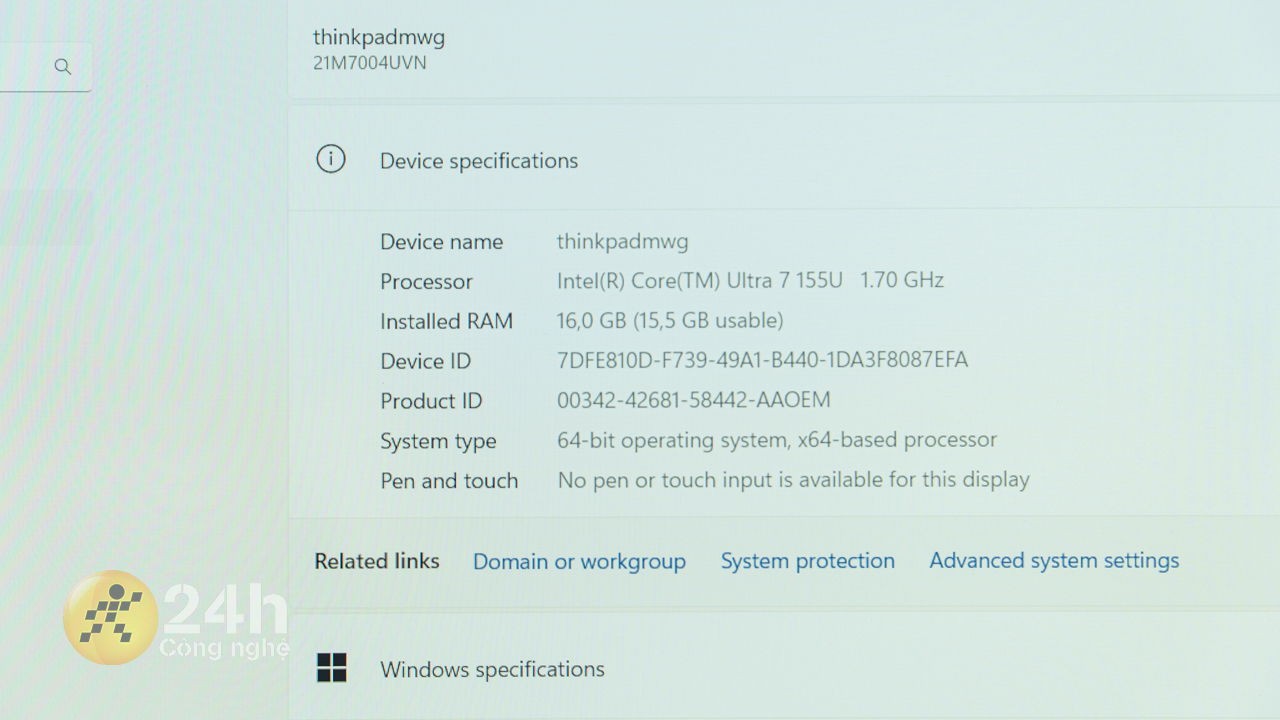Select the thinkpadmwg title at top
This screenshot has width=1280, height=720.
(379, 37)
